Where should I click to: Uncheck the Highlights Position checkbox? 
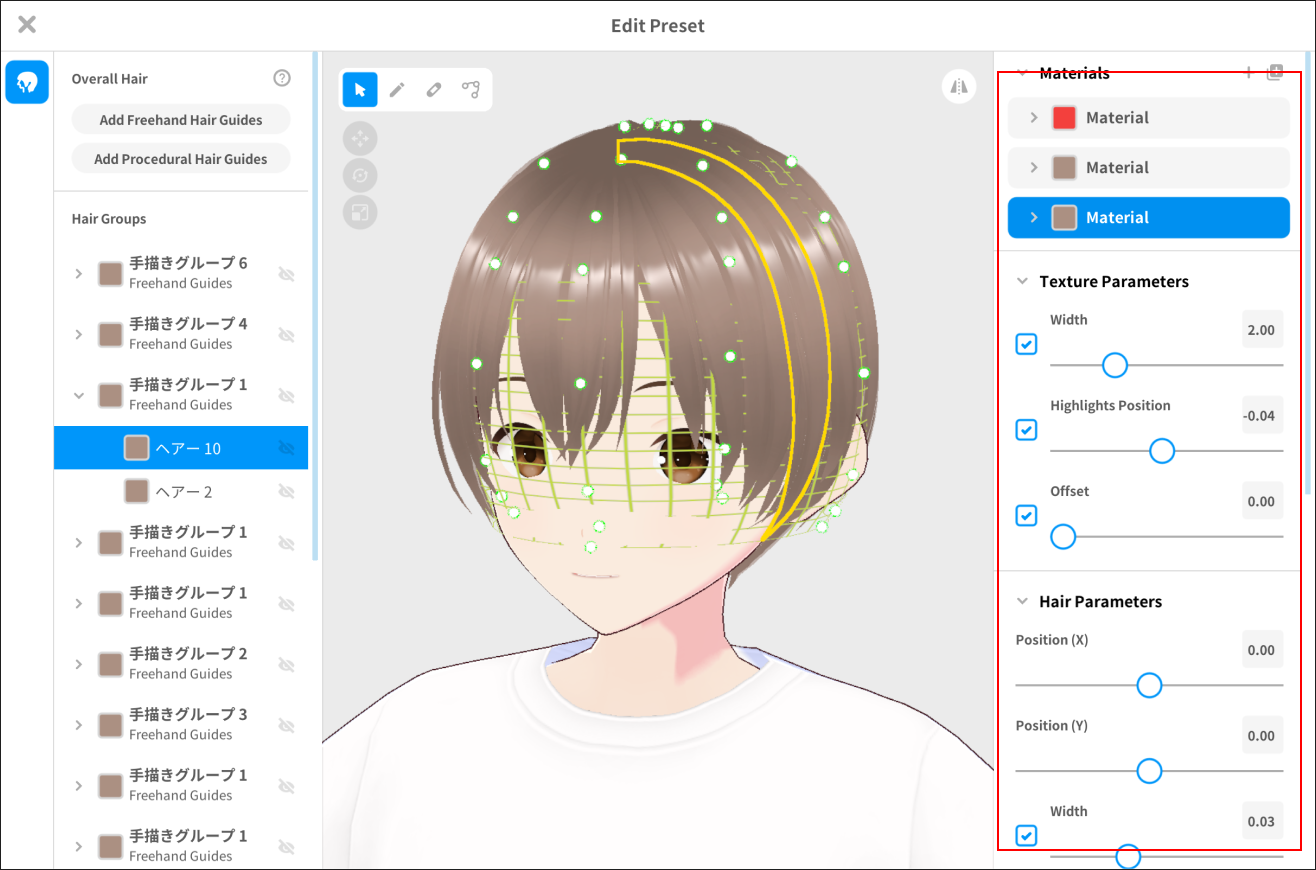tap(1026, 430)
